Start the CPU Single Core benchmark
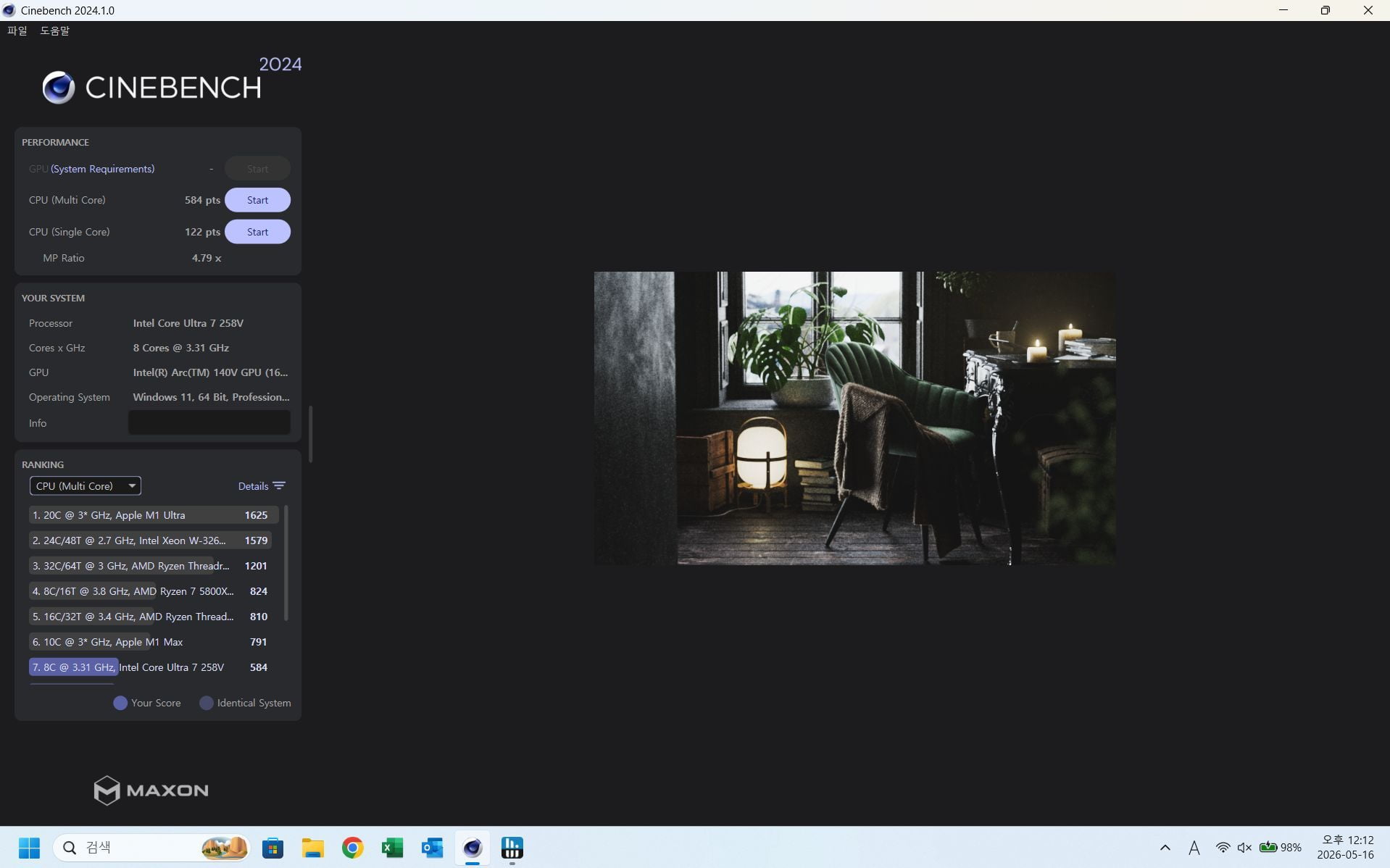Viewport: 1390px width, 868px height. [x=257, y=232]
